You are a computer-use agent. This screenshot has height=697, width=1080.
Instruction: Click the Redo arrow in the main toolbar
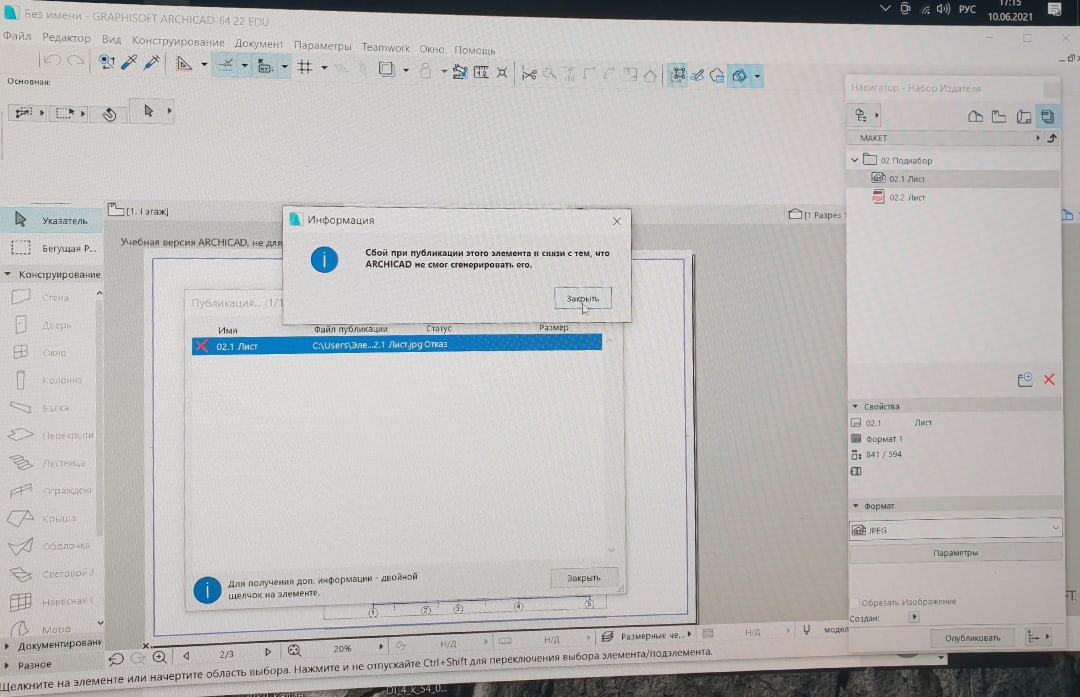(x=76, y=61)
